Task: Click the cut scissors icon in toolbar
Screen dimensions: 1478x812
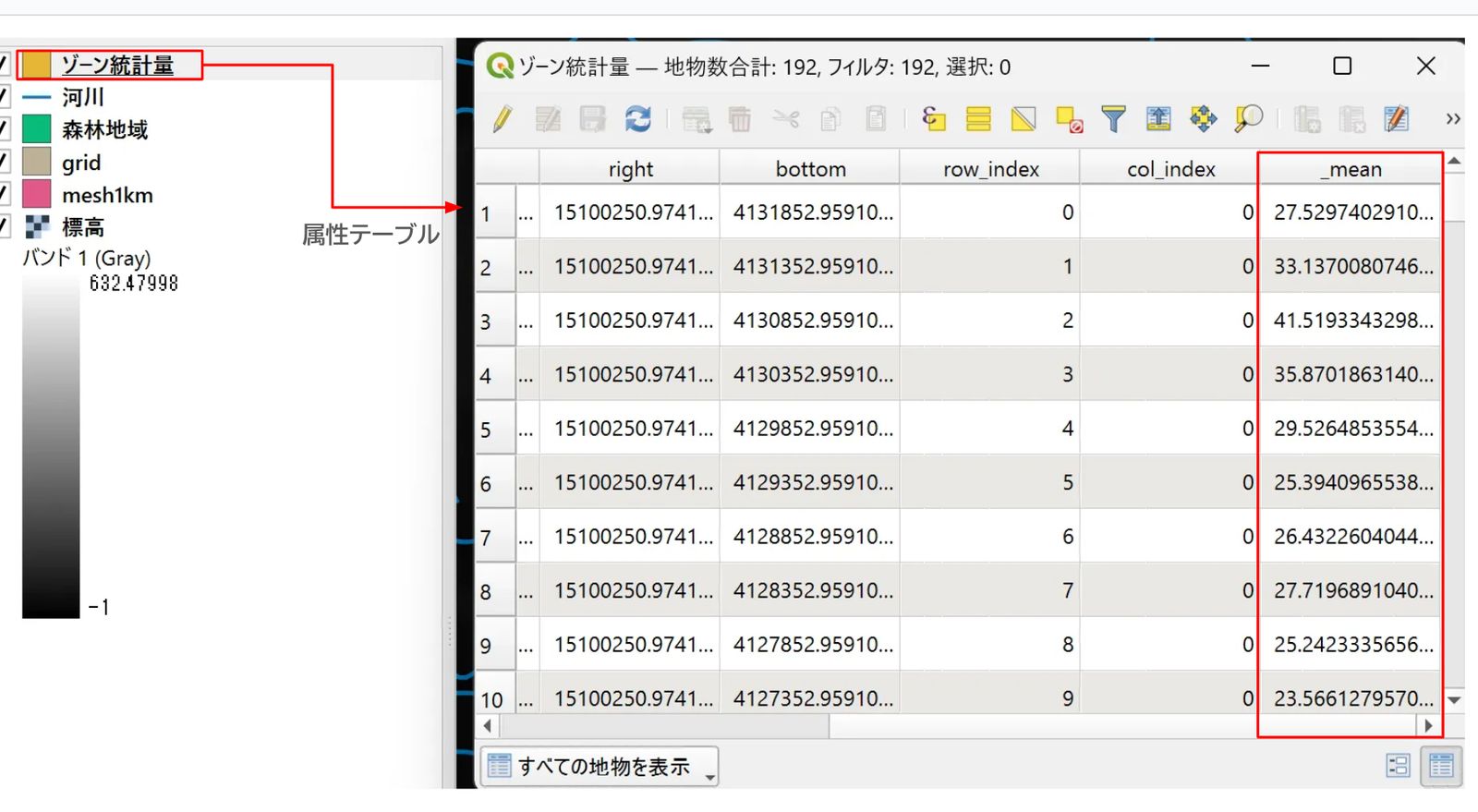Action: [x=786, y=119]
